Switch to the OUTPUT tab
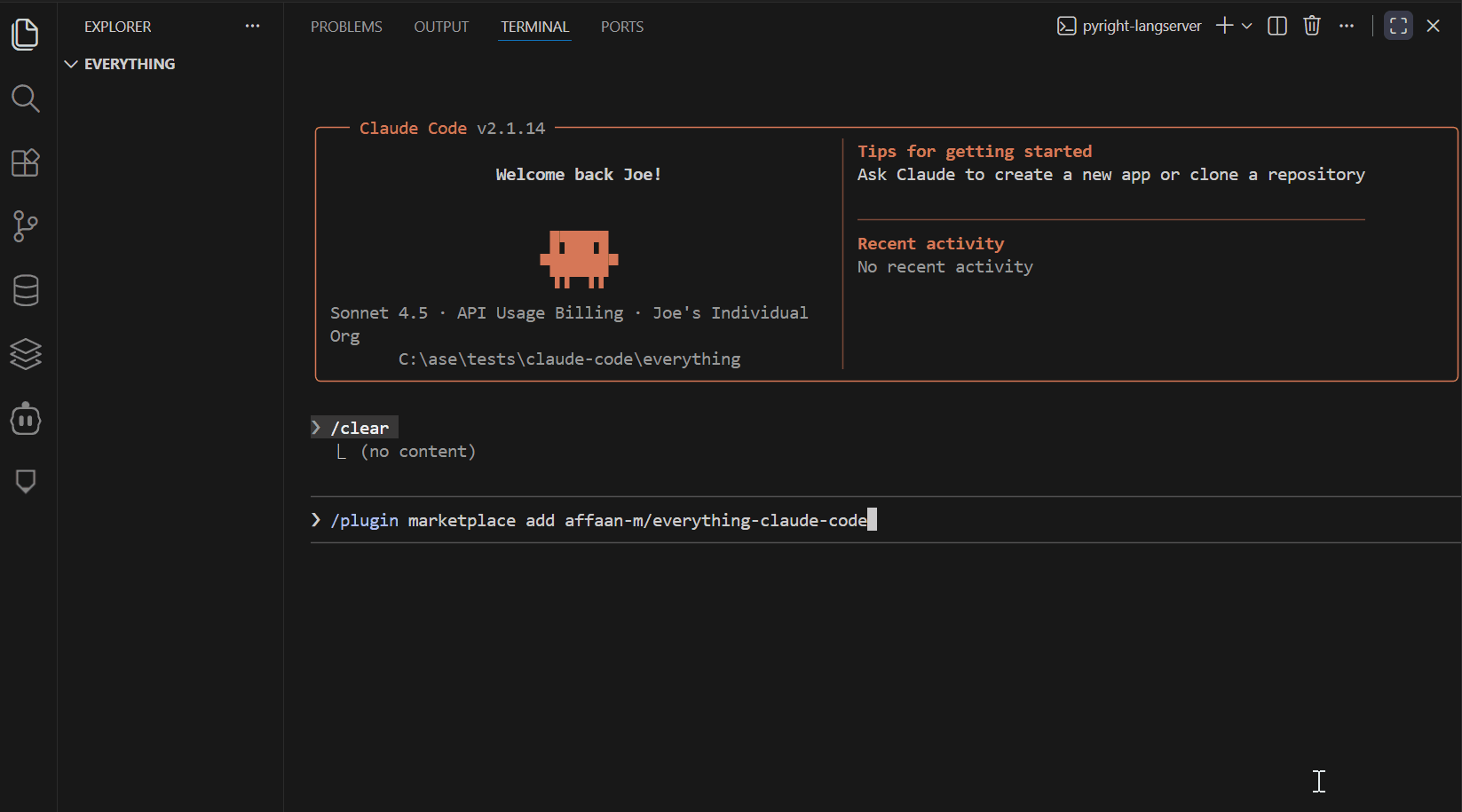The image size is (1462, 812). [x=441, y=27]
